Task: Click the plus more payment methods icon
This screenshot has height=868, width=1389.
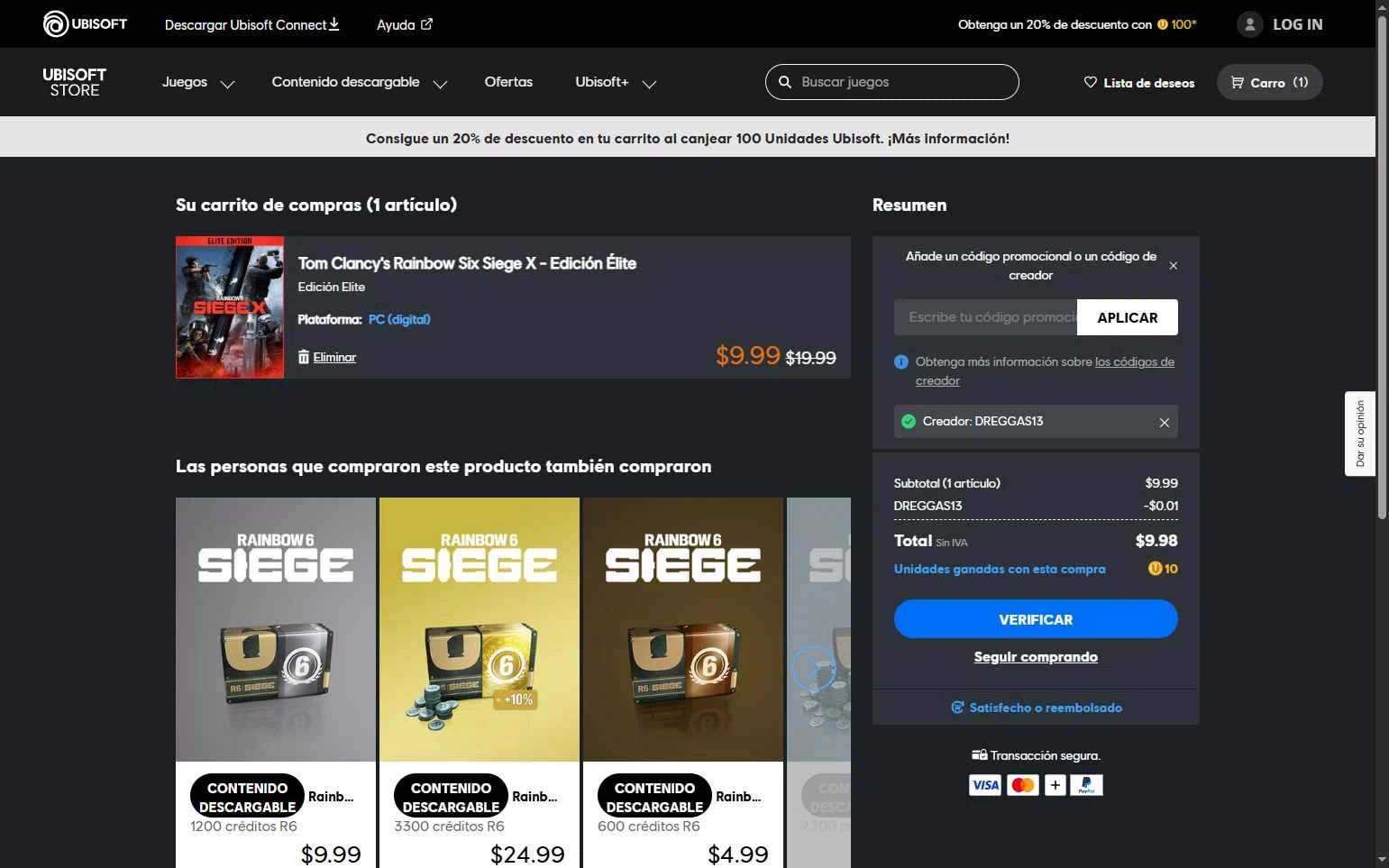Action: (x=1055, y=785)
